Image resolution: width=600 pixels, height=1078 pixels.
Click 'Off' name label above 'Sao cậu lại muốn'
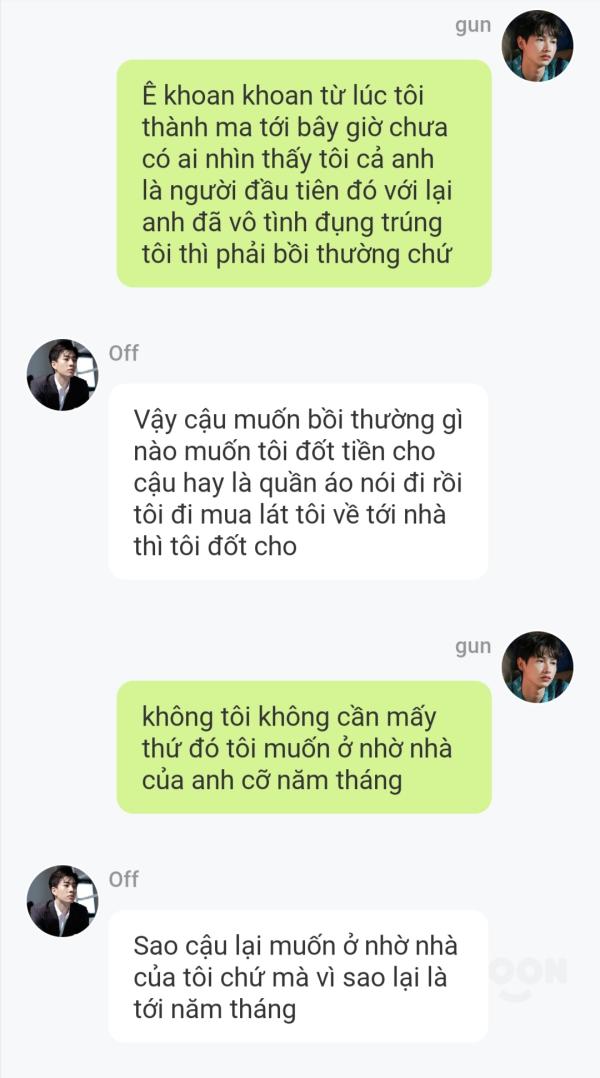tap(124, 879)
